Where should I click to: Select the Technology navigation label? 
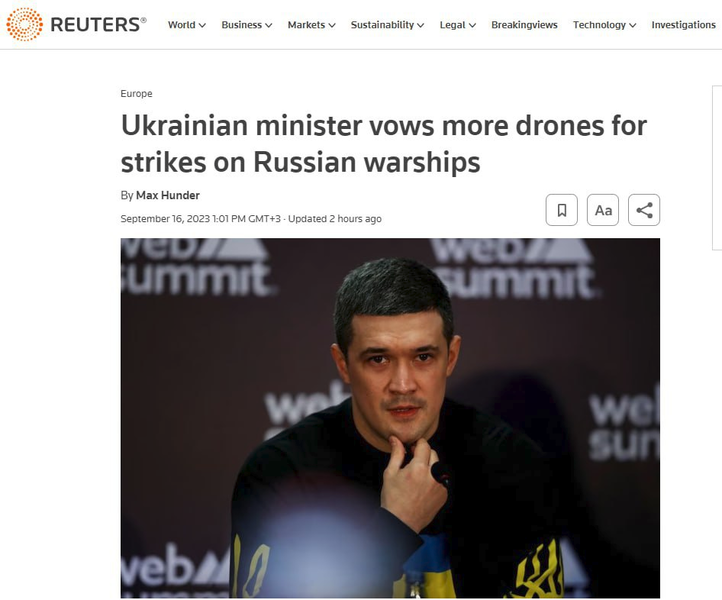click(599, 25)
